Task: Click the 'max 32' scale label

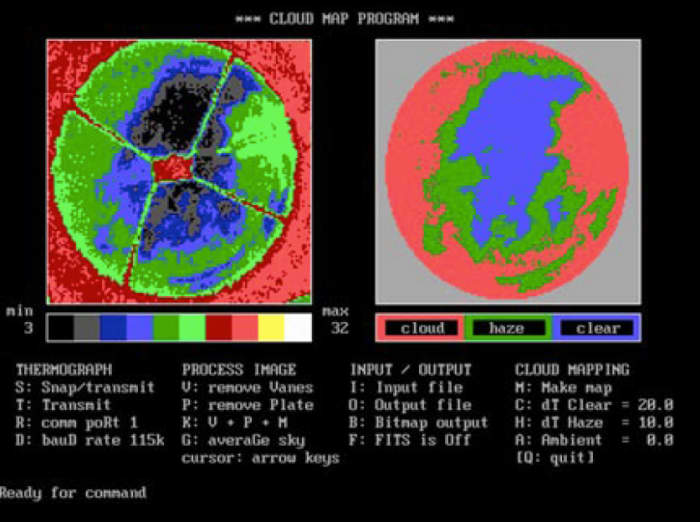Action: pos(336,320)
